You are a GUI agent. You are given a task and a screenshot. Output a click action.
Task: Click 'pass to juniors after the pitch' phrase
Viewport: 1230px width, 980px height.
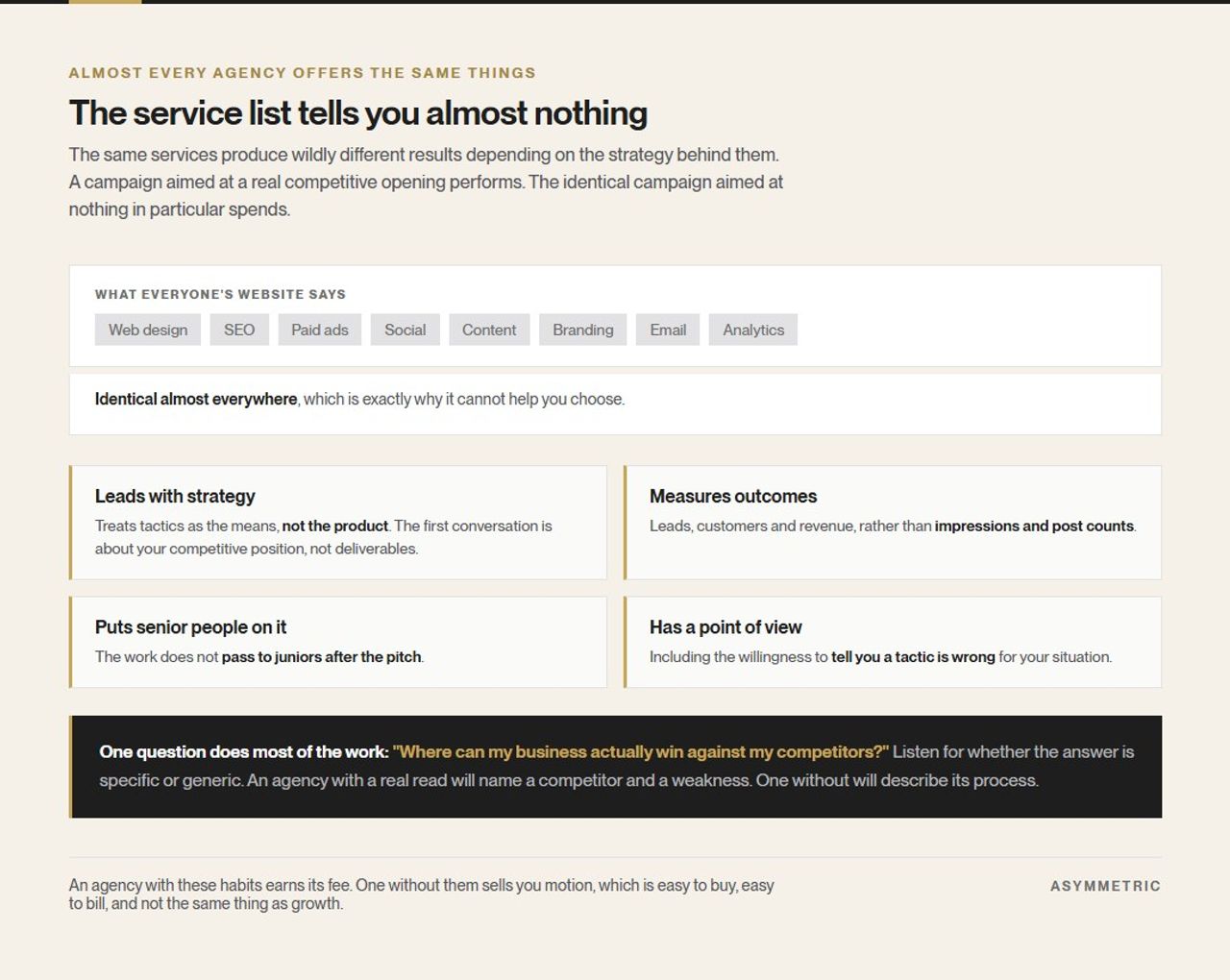321,657
